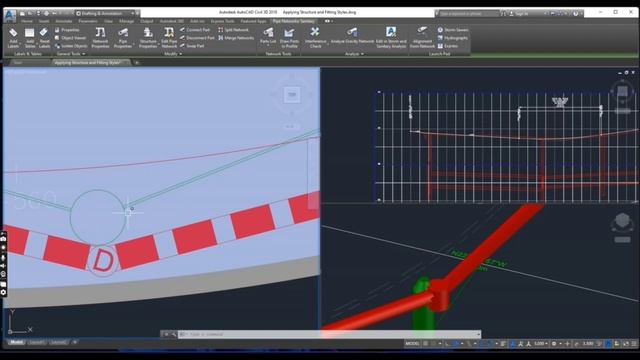Toggle lineweight display in status bar

[x=504, y=344]
